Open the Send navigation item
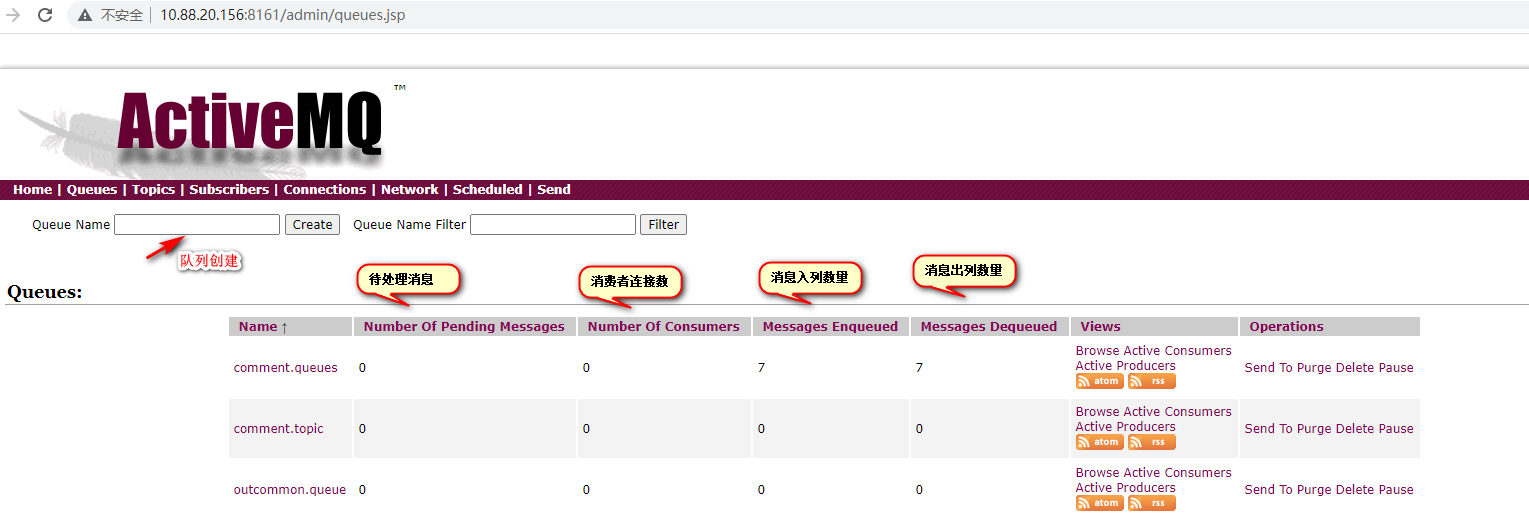1529x516 pixels. pos(554,189)
